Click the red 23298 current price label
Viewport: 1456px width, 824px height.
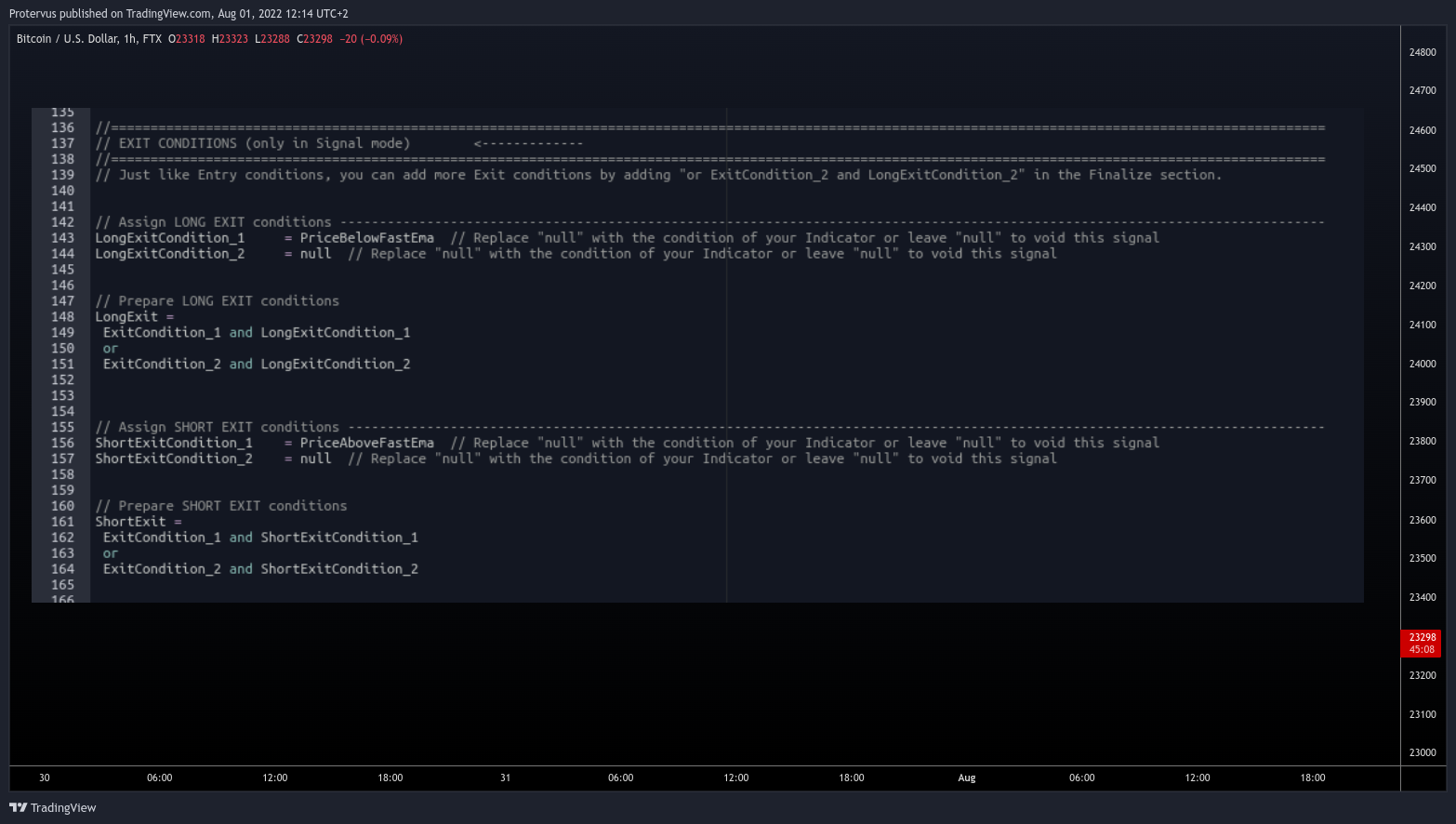[x=1422, y=643]
